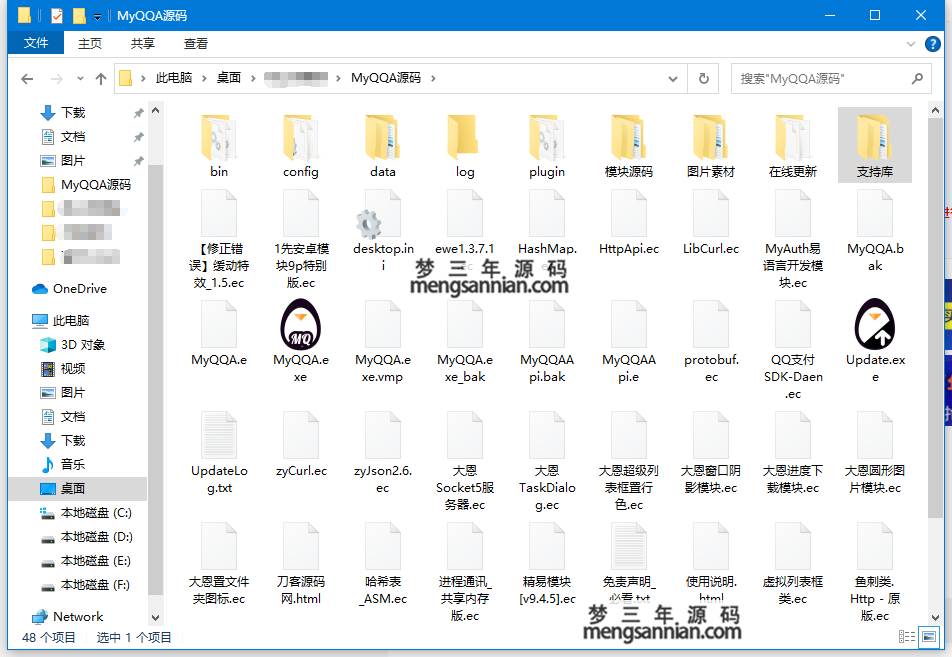Select 刀客源码网.html file
This screenshot has height=657, width=952.
click(301, 563)
